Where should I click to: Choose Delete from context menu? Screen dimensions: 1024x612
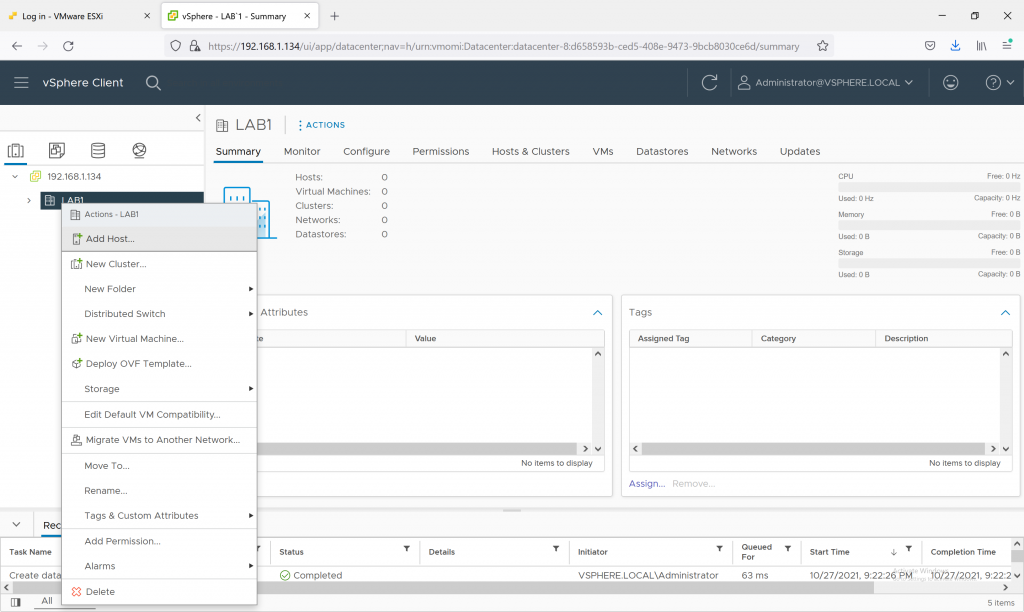[159, 591]
